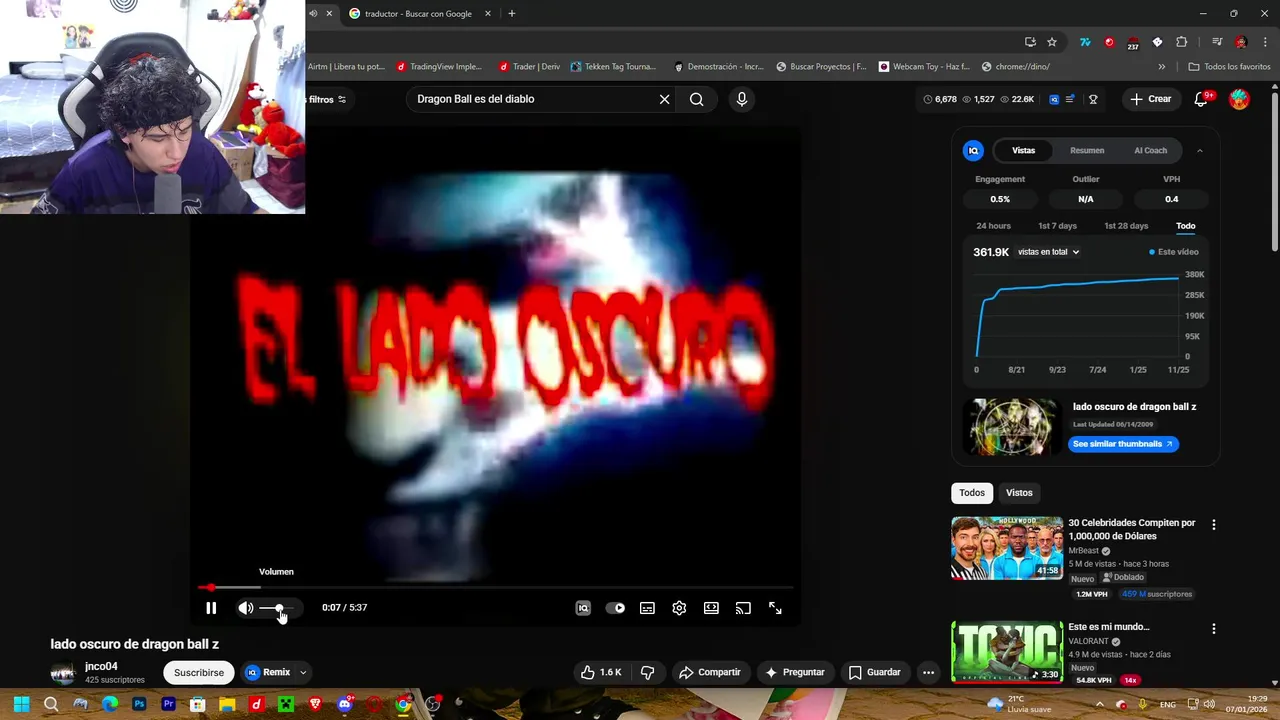Open the Chrome three-dot menu
Screen dimensions: 1280x720
1265,42
